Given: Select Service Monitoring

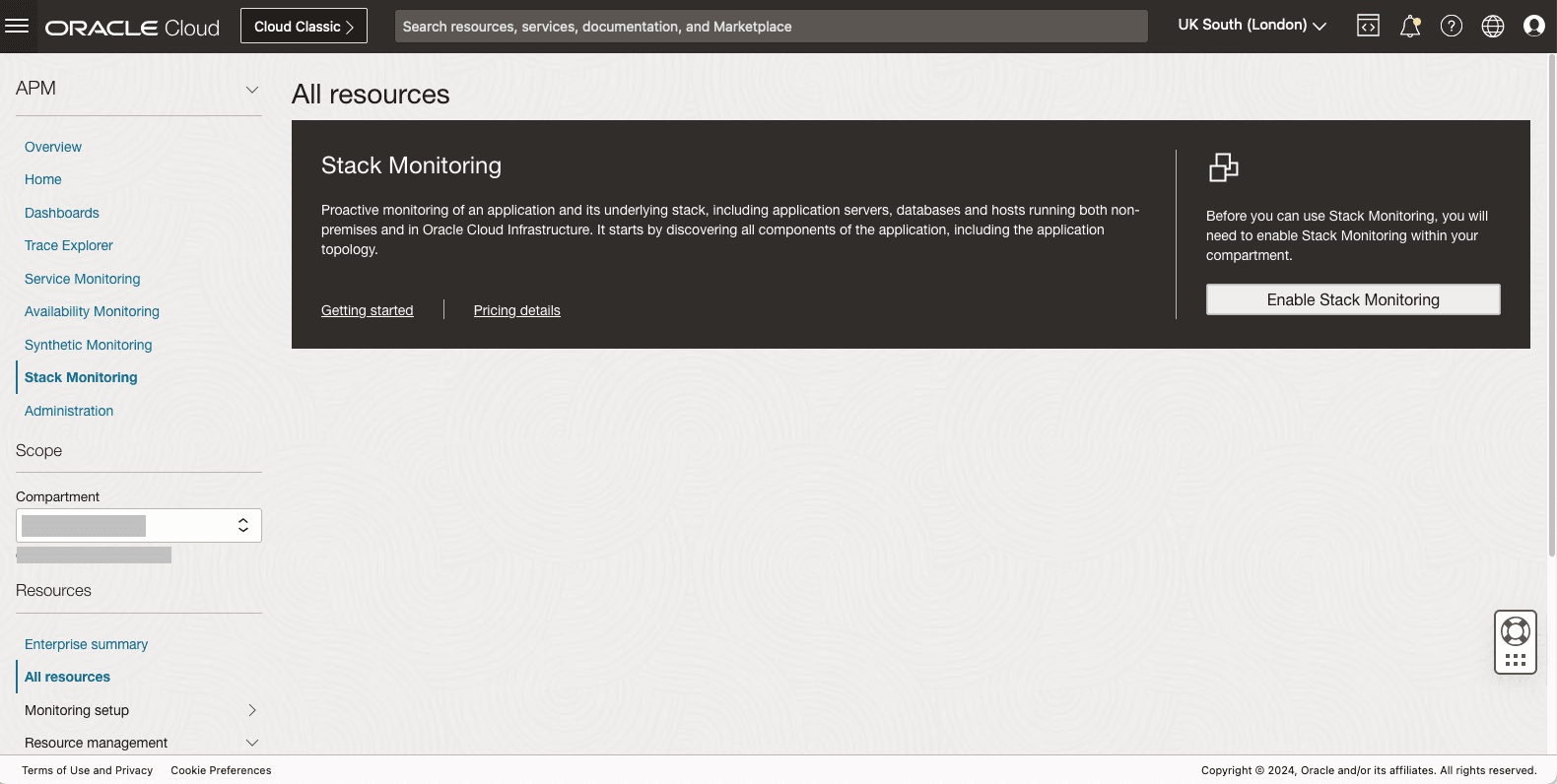Looking at the screenshot, I should click(x=83, y=279).
